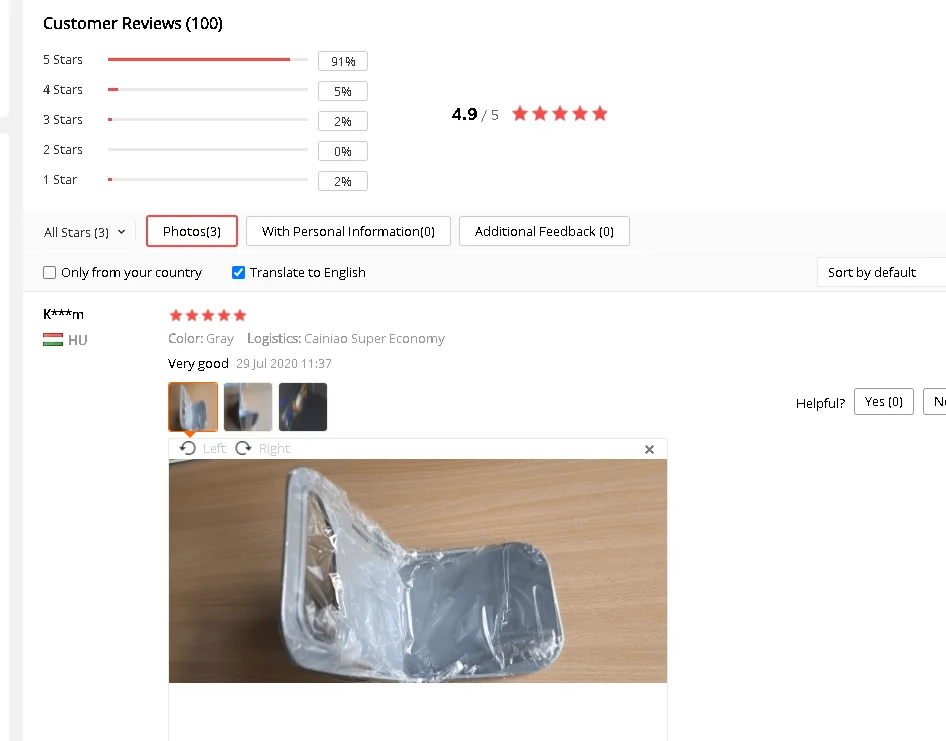Open the third review photo thumbnail
The height and width of the screenshot is (741, 946).
click(303, 407)
